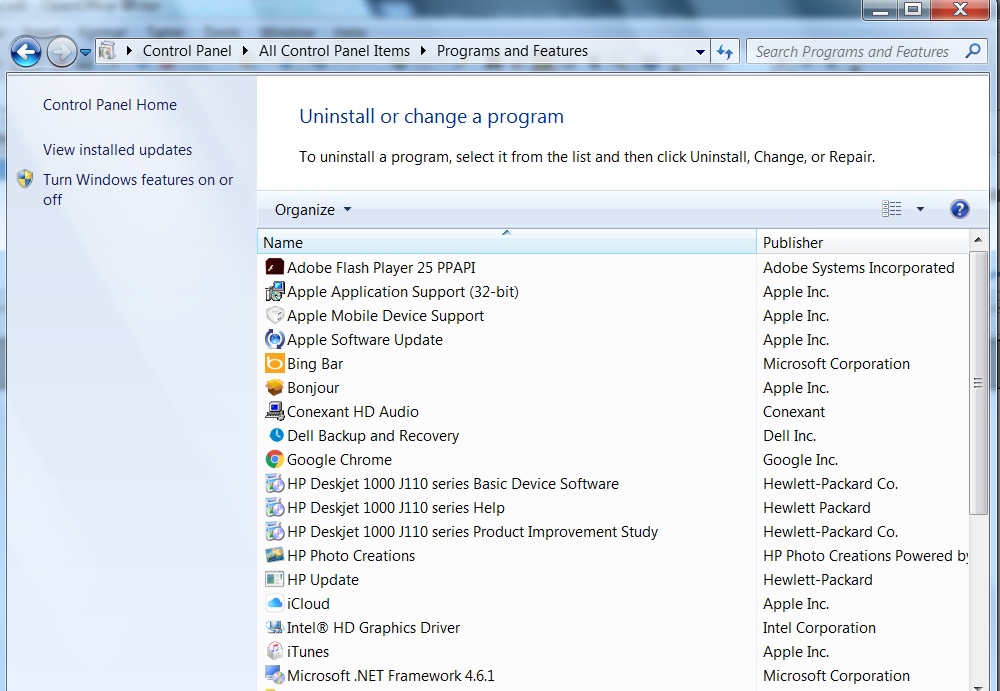Select the Bonjour program name

pyautogui.click(x=312, y=388)
